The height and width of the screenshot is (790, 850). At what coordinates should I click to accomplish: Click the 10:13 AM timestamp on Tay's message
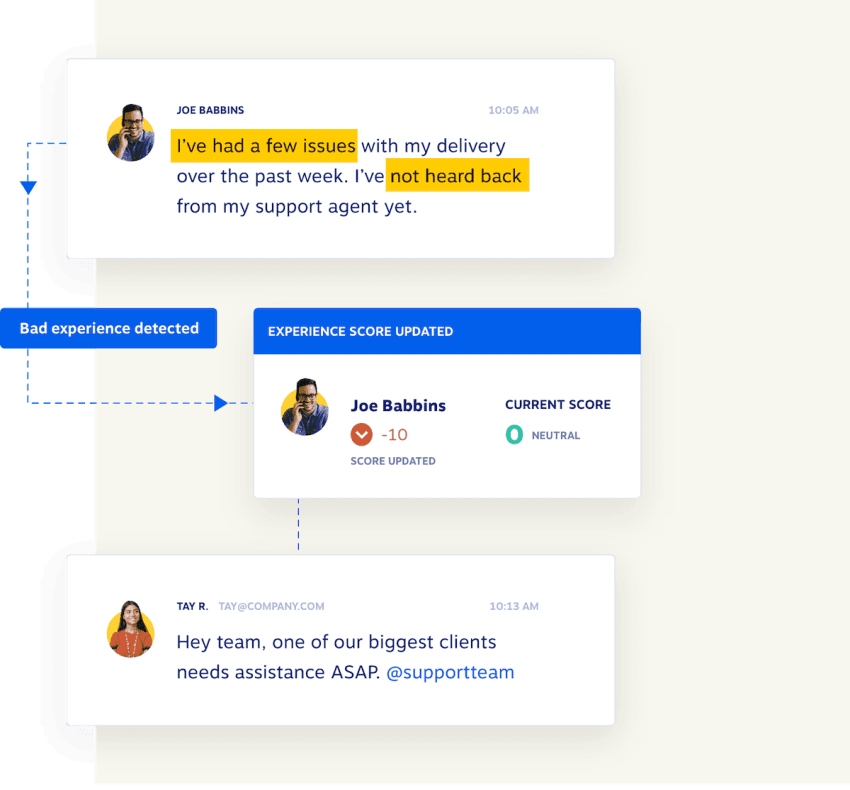pos(513,606)
